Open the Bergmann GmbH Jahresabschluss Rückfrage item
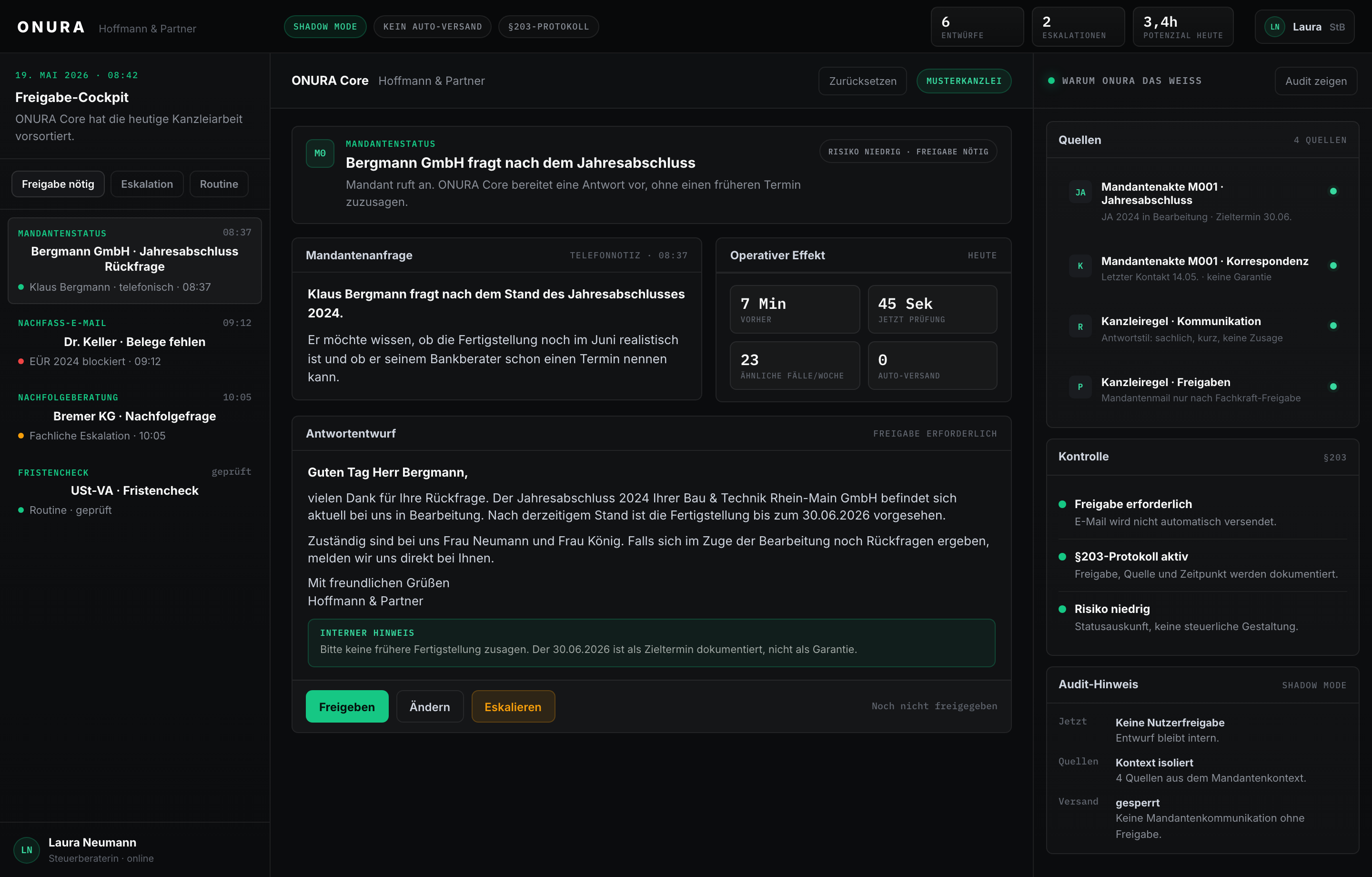Image resolution: width=1372 pixels, height=877 pixels. [134, 261]
